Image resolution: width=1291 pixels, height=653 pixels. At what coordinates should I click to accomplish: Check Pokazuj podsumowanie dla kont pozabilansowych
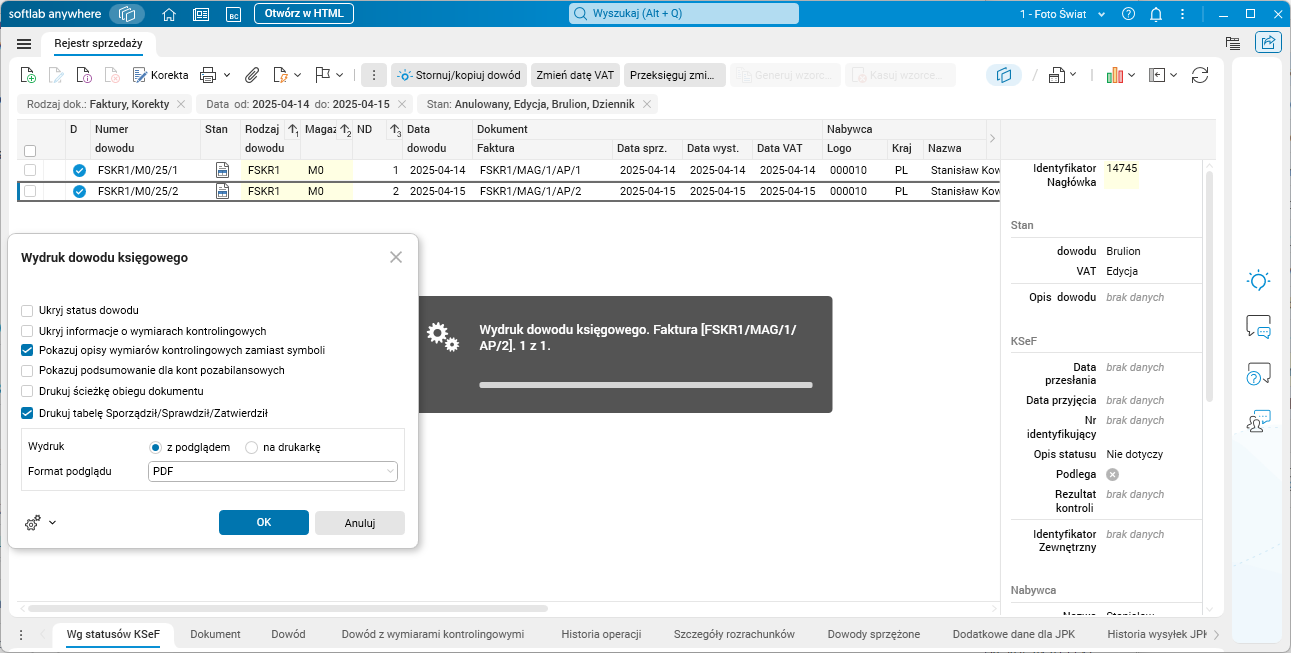coord(28,370)
